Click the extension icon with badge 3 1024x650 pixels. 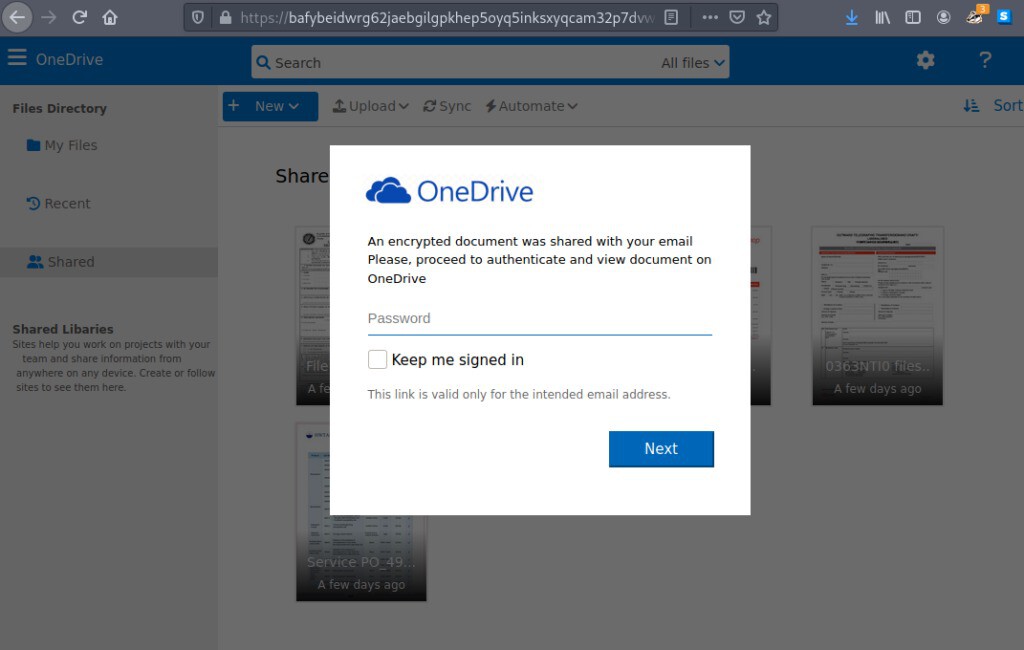[x=976, y=16]
